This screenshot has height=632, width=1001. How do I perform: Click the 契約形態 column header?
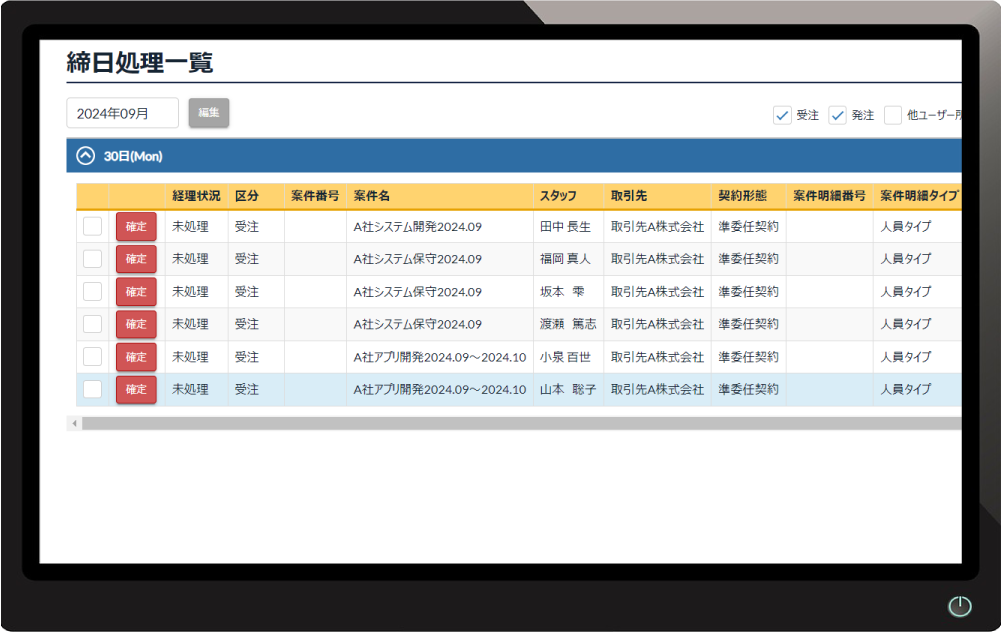pos(742,196)
